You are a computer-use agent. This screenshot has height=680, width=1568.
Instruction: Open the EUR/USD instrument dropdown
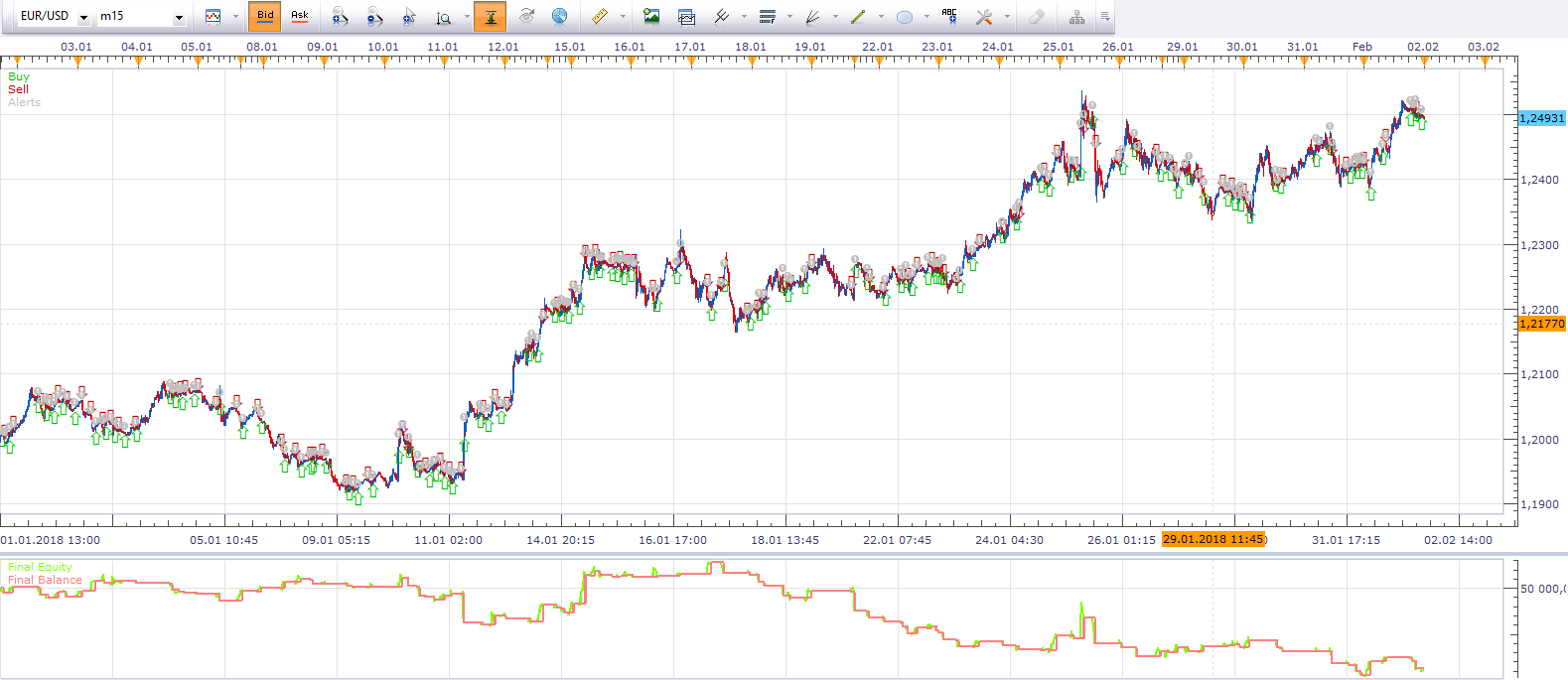point(83,17)
